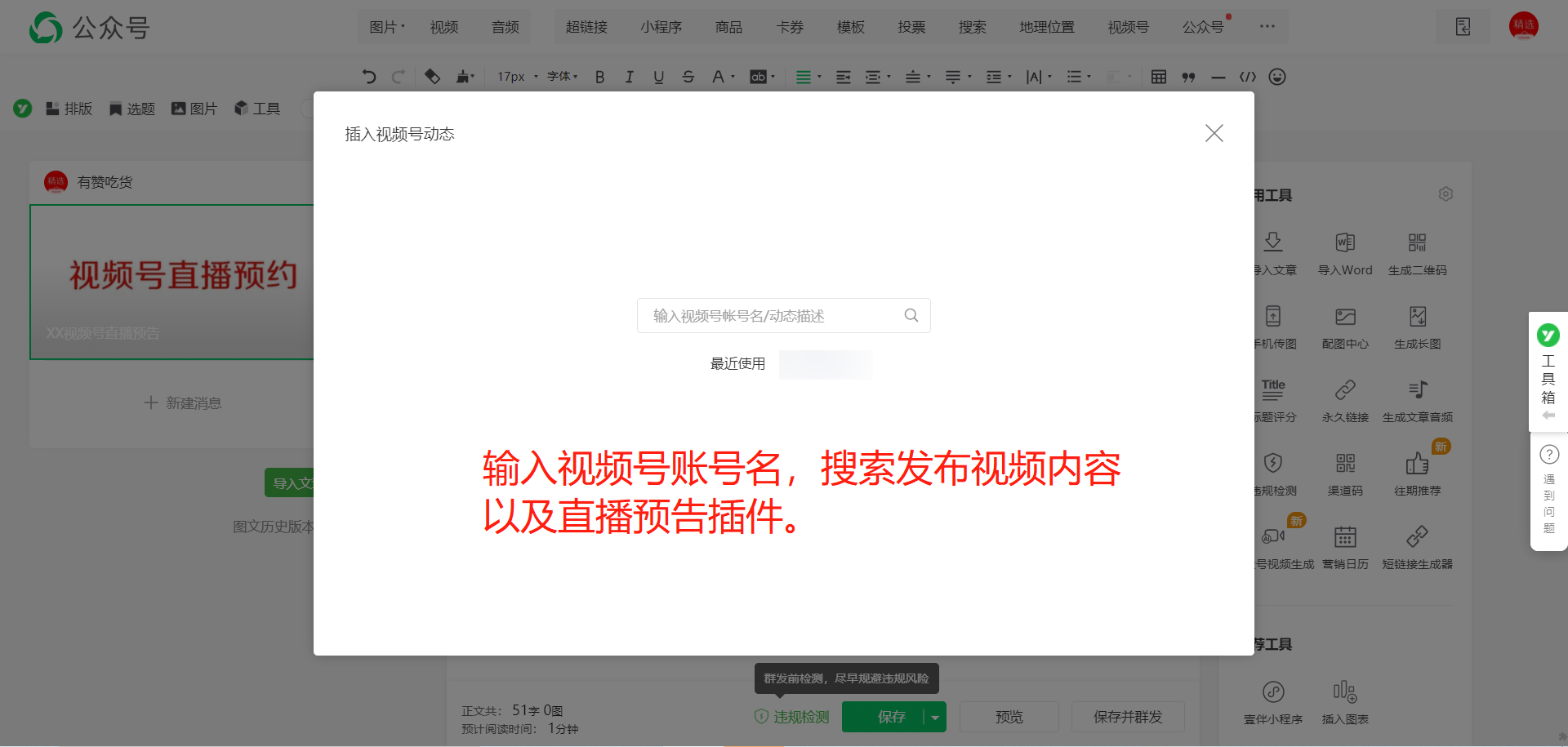Open the format painter brush dropdown
Screen dimensions: 1568x747
[465, 77]
